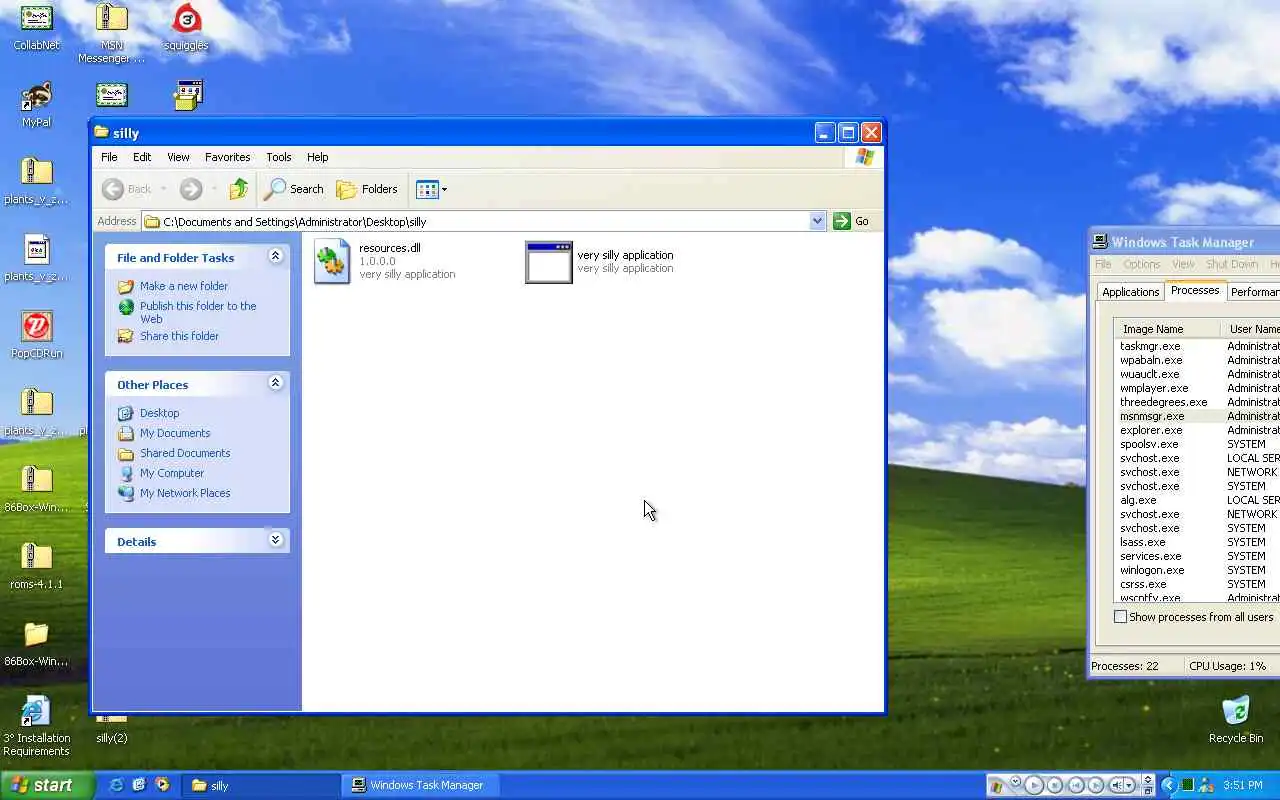Select the 3° Installation Requirements icon
The height and width of the screenshot is (800, 1280).
click(x=36, y=725)
